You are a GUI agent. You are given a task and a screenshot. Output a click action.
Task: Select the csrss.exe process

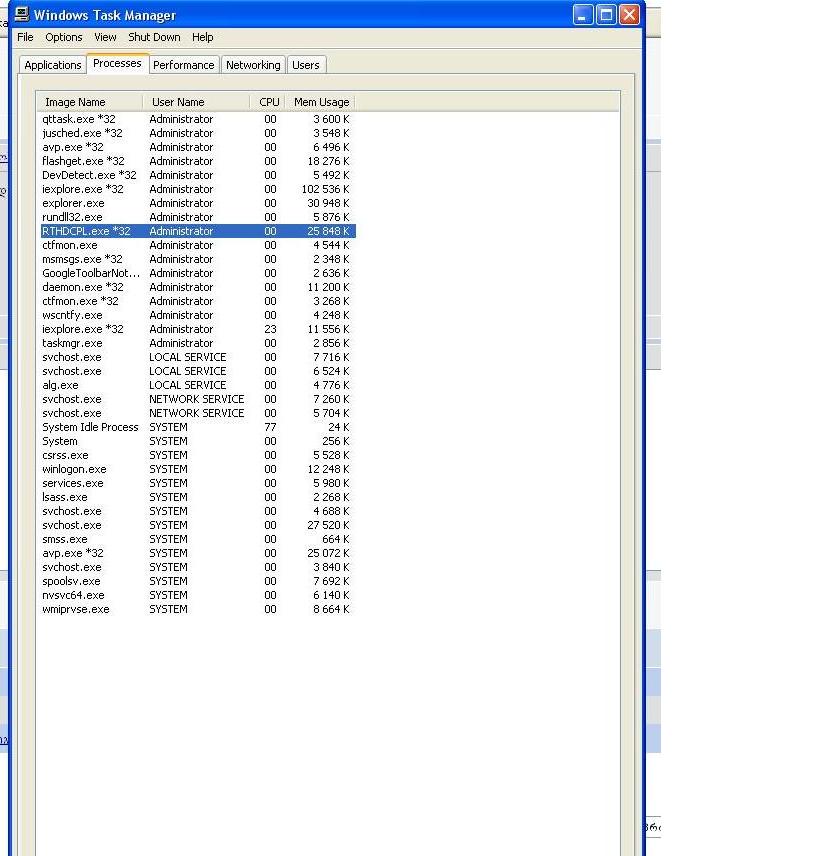tap(198, 455)
